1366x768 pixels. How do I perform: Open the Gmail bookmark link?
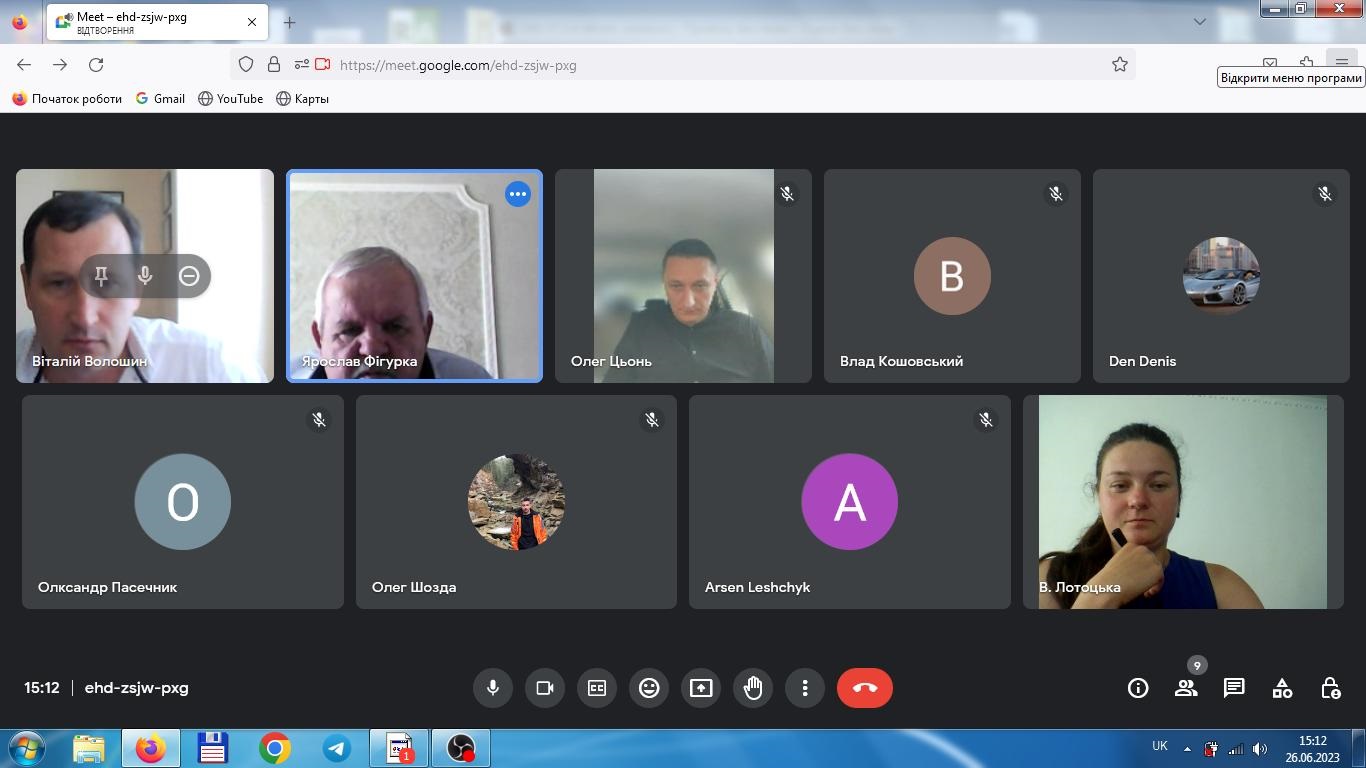coord(161,99)
